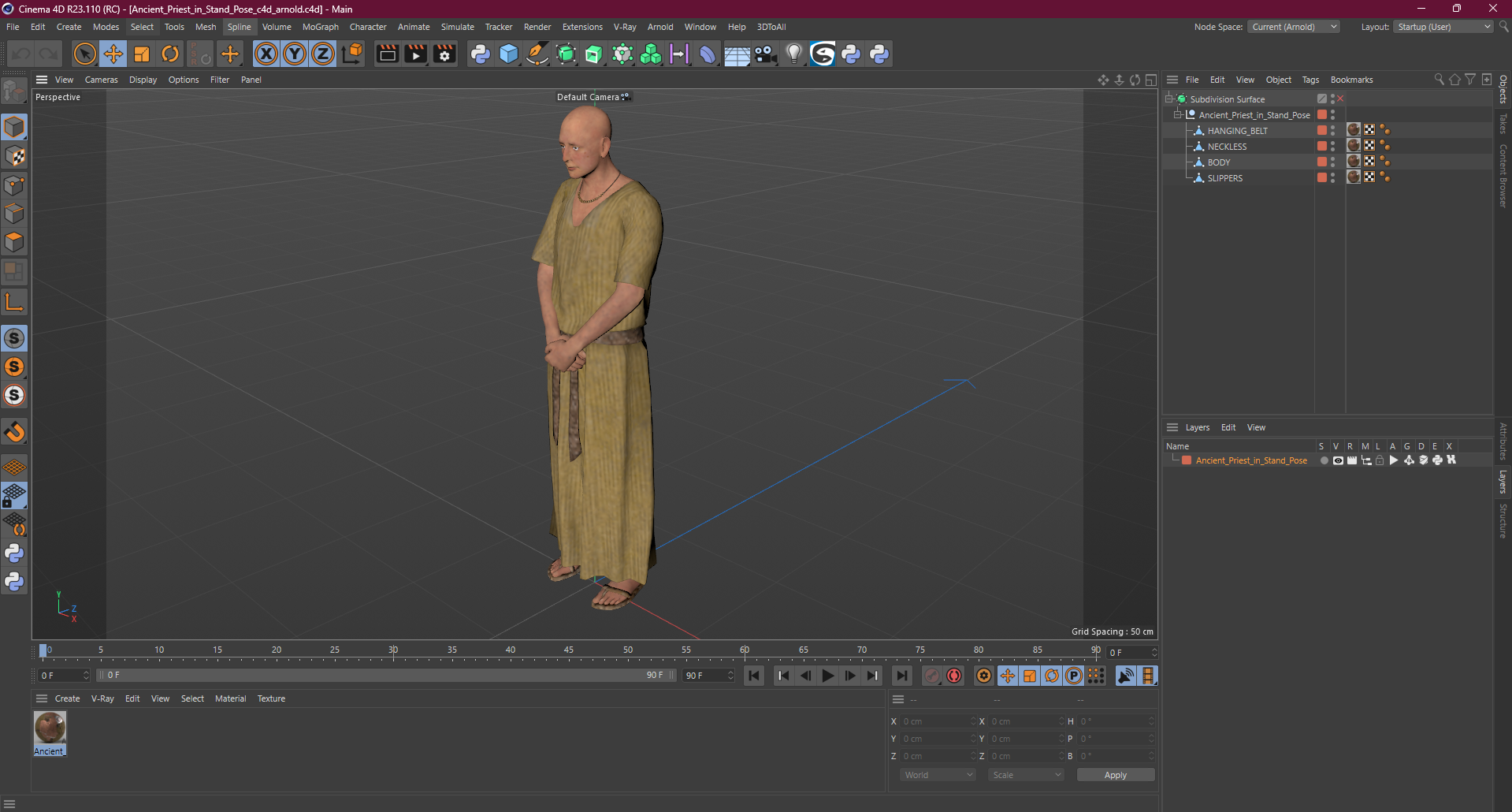Toggle Autokeying button
This screenshot has height=812, width=1512.
[x=954, y=676]
